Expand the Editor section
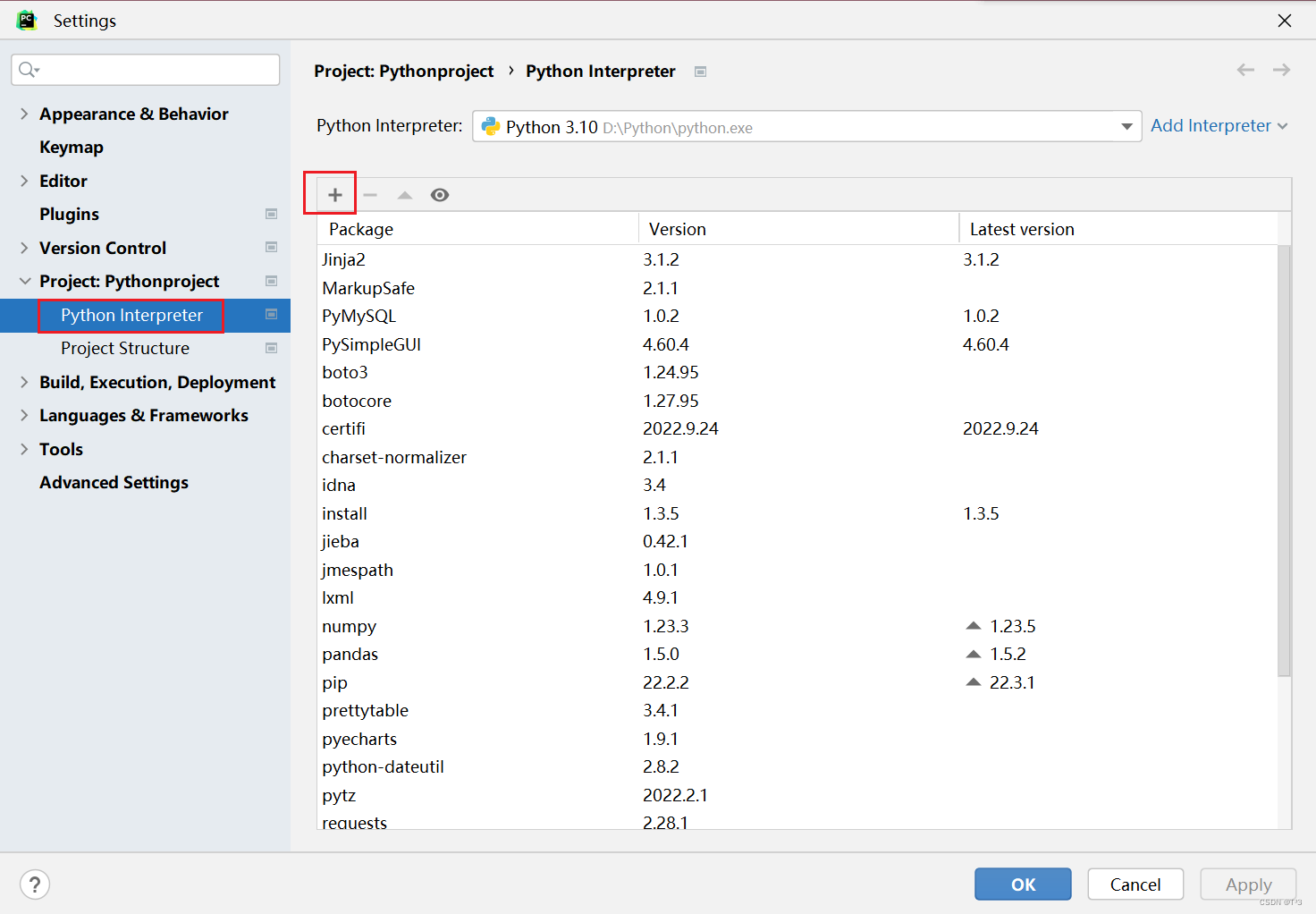 coord(24,181)
